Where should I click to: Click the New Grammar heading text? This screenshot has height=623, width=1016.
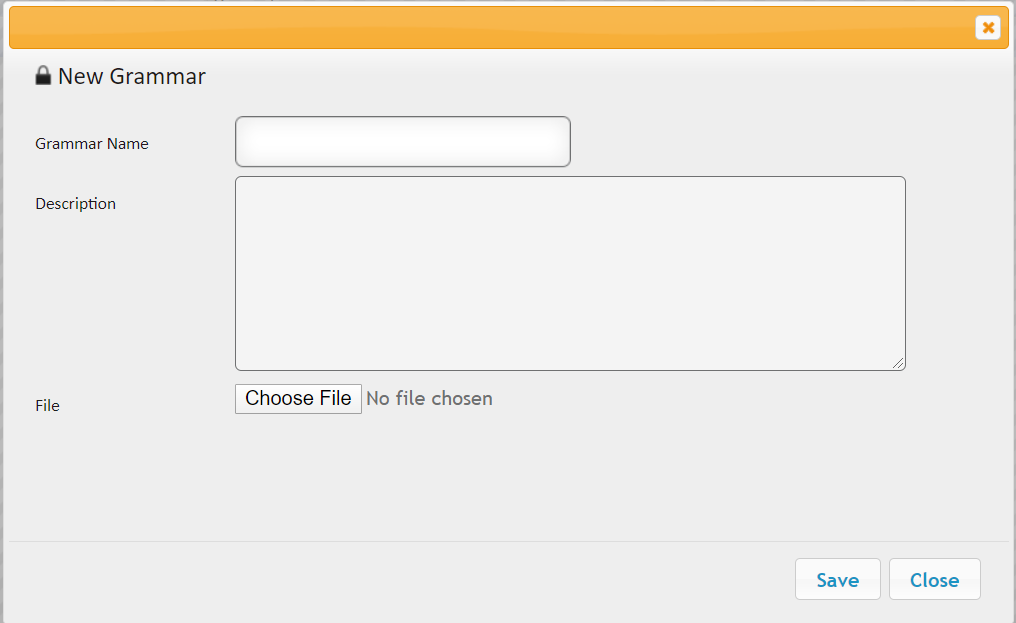tap(132, 76)
